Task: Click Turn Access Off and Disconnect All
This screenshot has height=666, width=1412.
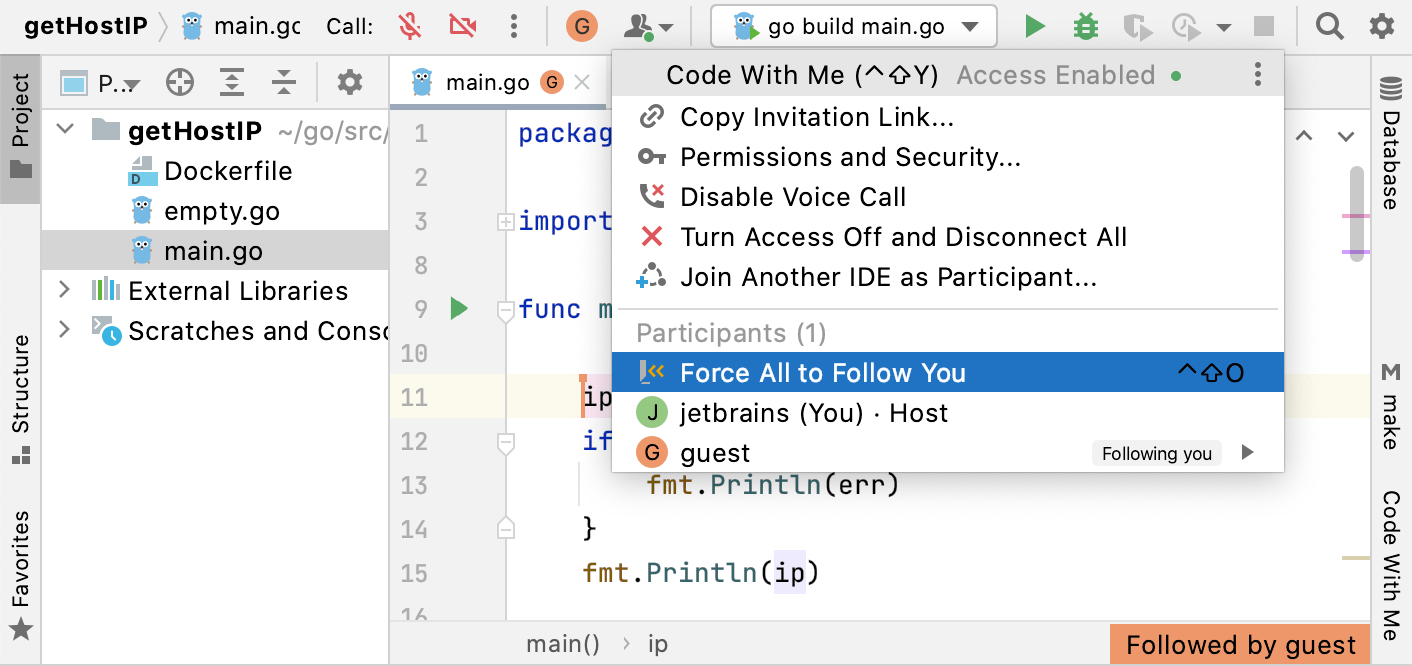Action: (903, 237)
